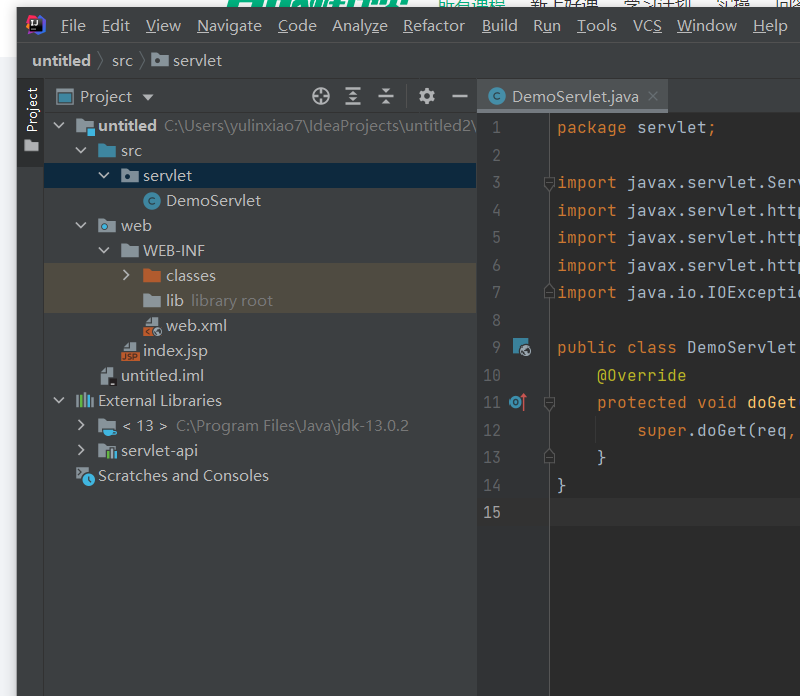The image size is (800, 696).
Task: Fold the import block on line 3
Action: coord(549,183)
